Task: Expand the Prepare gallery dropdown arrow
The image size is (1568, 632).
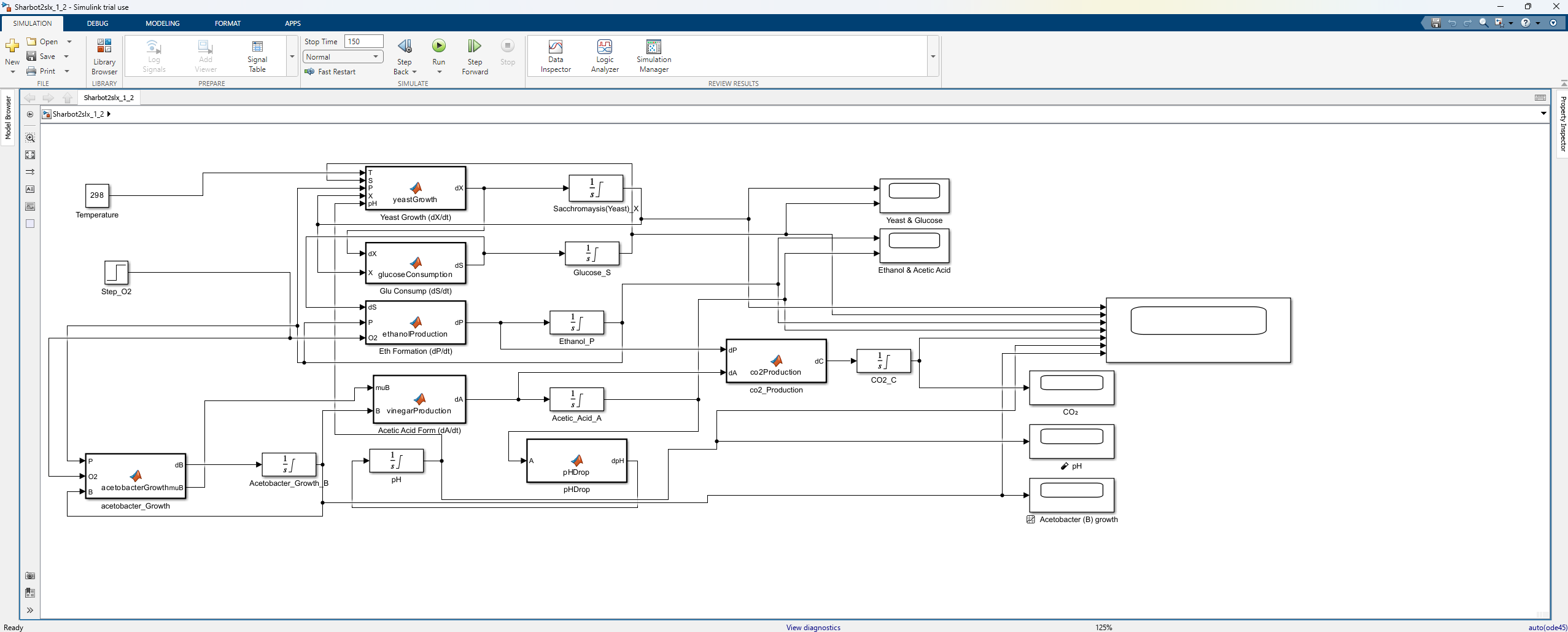Action: [292, 57]
